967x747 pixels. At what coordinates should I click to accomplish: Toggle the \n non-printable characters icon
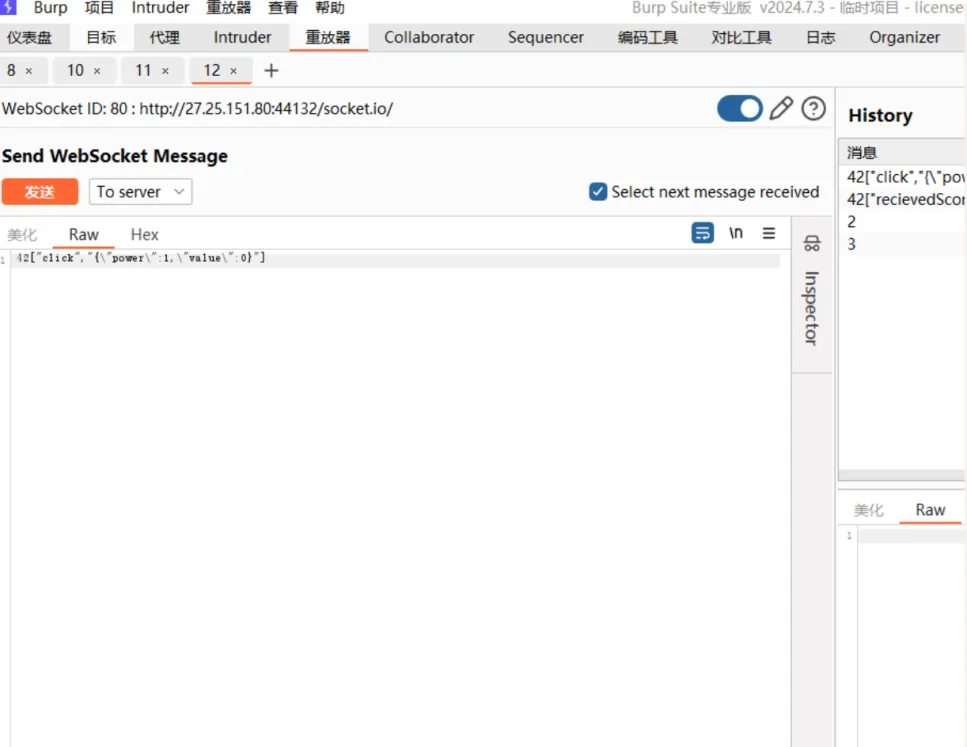(736, 233)
